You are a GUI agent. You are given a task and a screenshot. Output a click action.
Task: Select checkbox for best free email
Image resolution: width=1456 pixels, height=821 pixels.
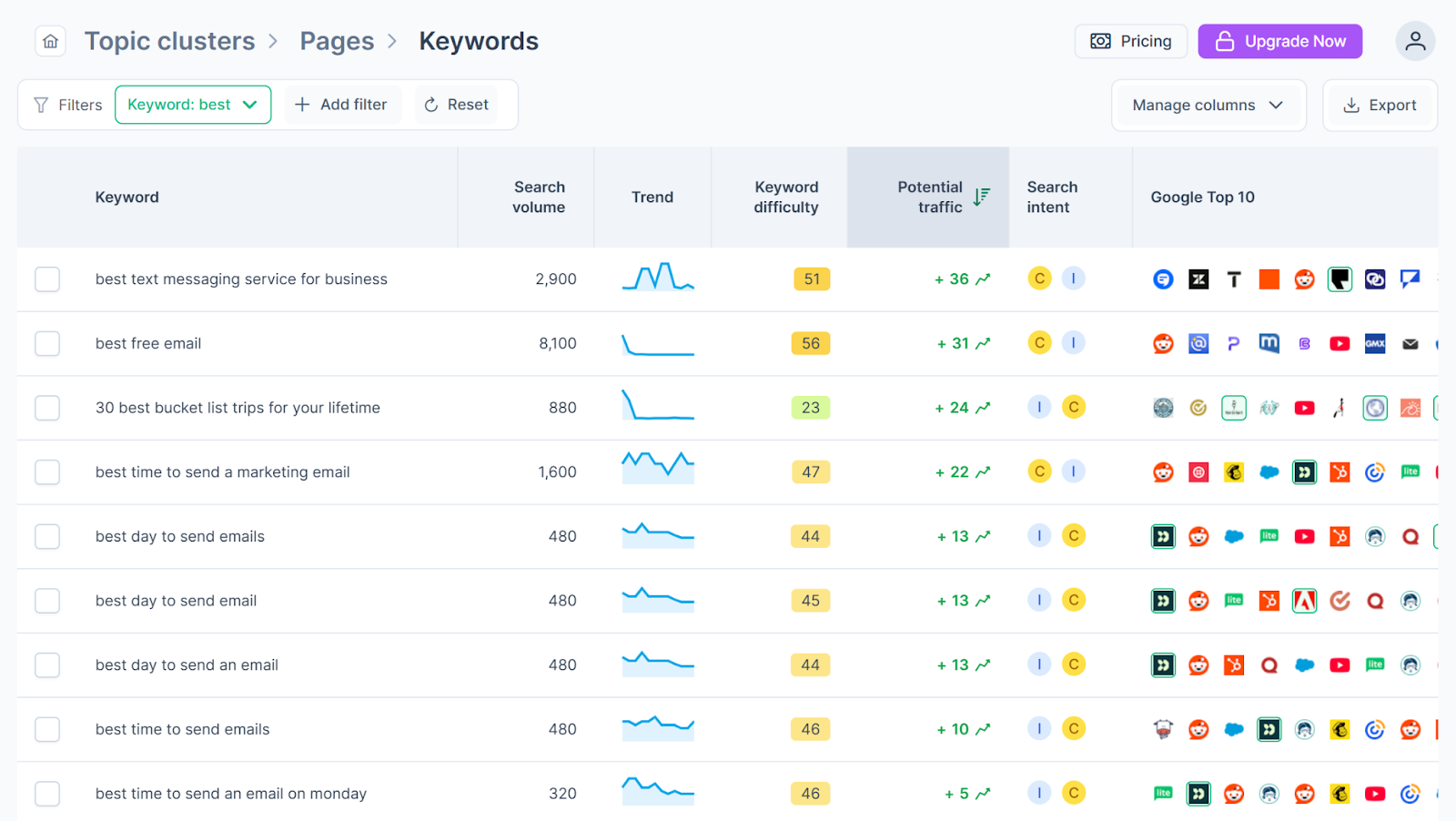click(47, 344)
